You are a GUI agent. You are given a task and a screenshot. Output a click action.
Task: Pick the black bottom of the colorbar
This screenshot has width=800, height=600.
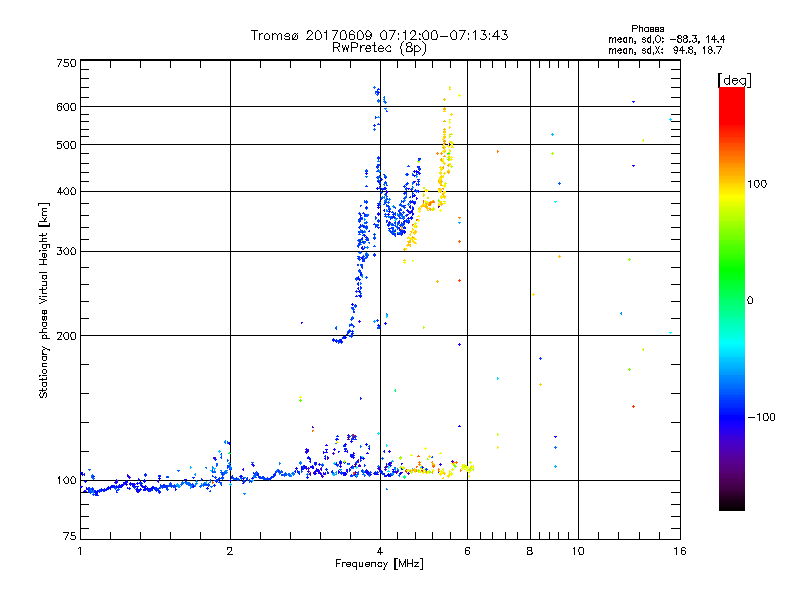(x=731, y=505)
